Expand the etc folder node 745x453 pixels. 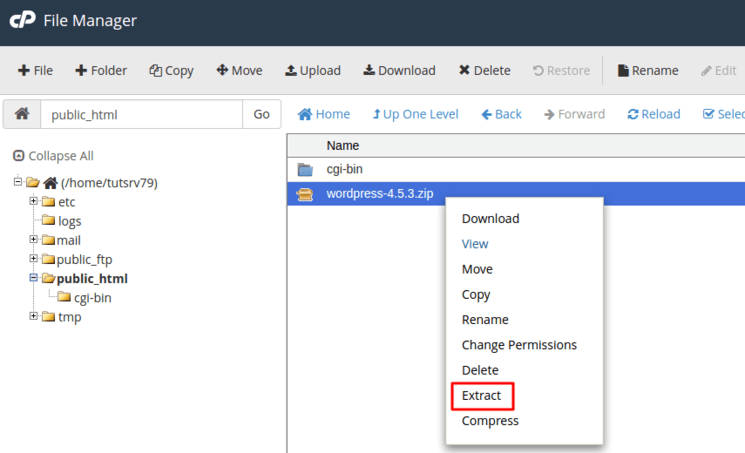coord(34,202)
